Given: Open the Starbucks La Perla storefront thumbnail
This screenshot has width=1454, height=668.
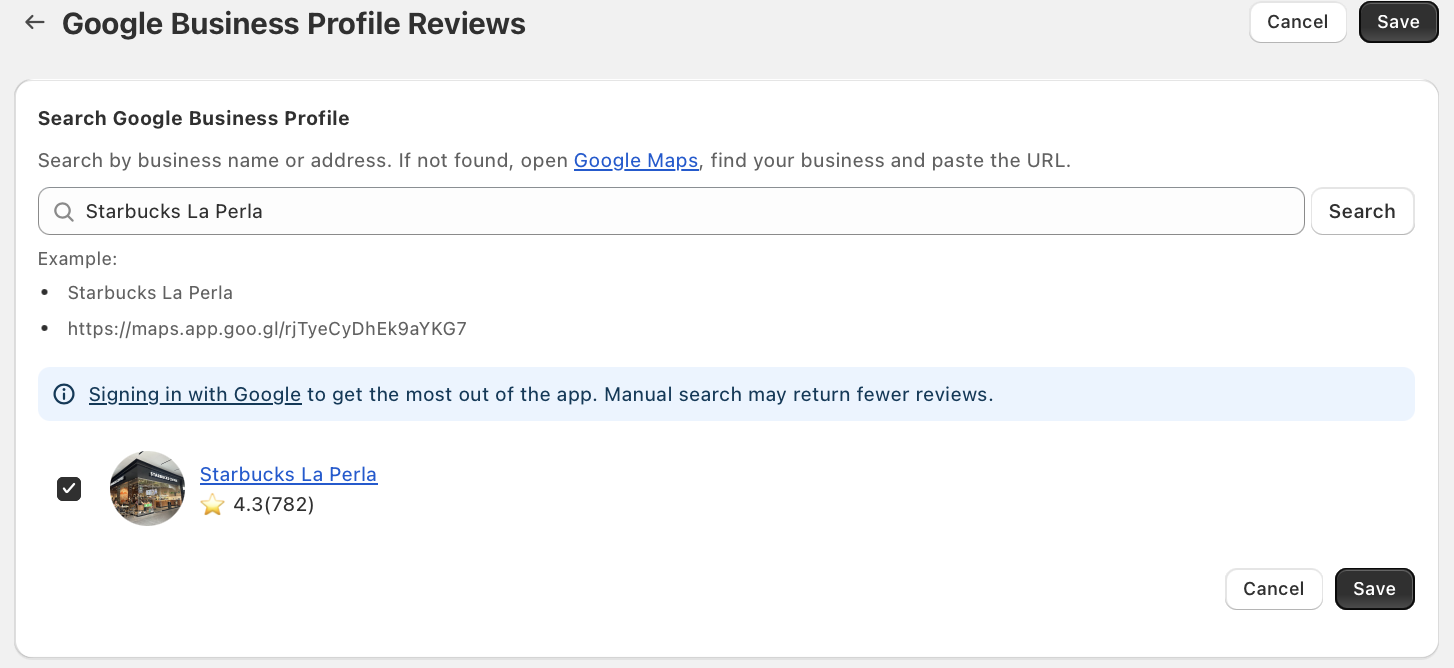Looking at the screenshot, I should 147,488.
